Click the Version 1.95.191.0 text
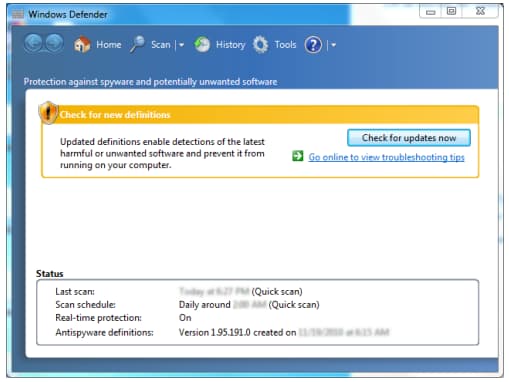 (x=214, y=332)
